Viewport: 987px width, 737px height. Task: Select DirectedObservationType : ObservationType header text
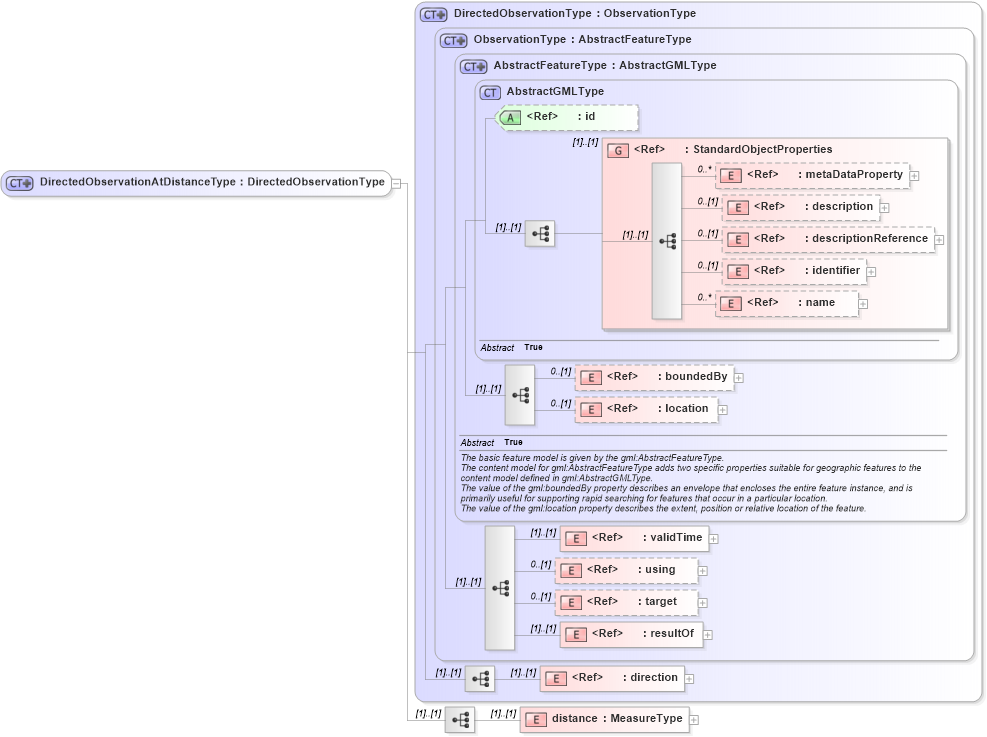pyautogui.click(x=575, y=13)
